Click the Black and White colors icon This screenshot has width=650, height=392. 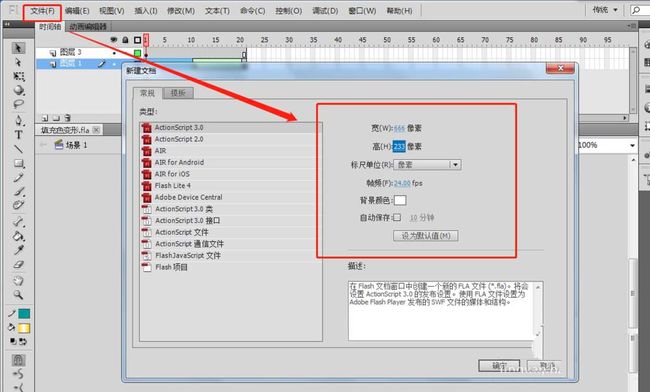(13, 341)
